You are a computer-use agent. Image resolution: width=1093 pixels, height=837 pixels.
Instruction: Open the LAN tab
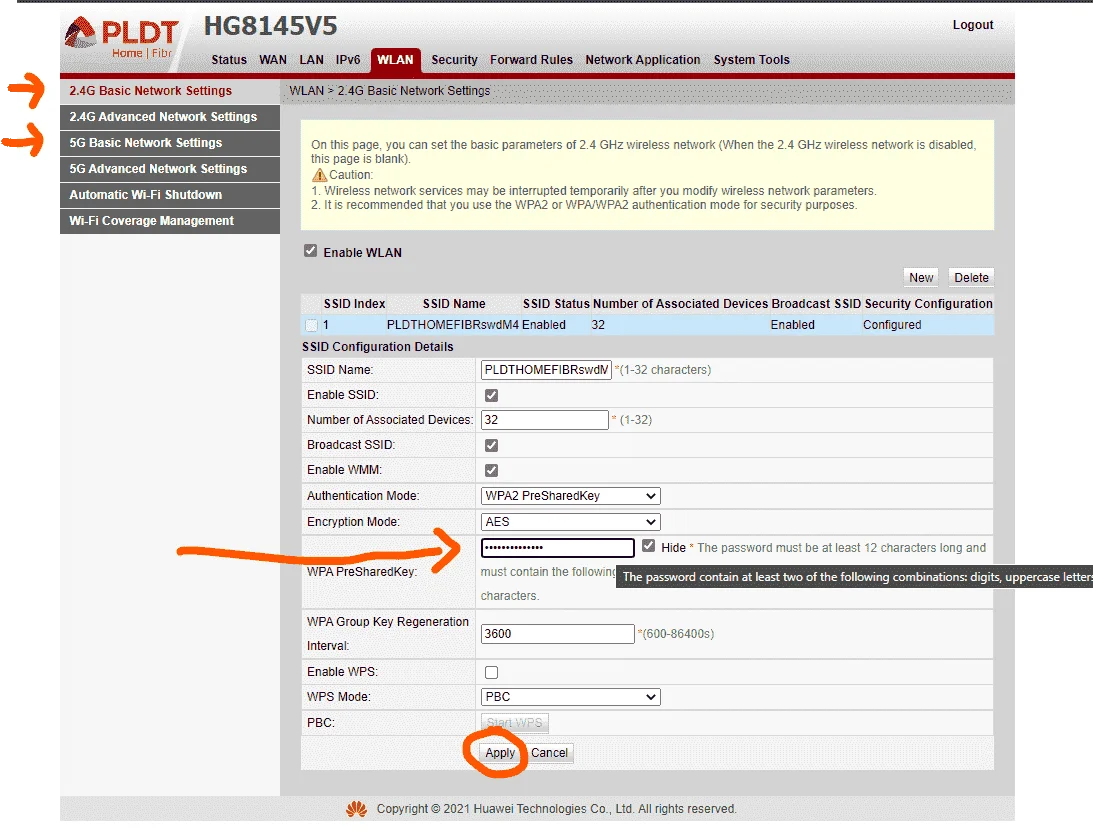(x=311, y=60)
